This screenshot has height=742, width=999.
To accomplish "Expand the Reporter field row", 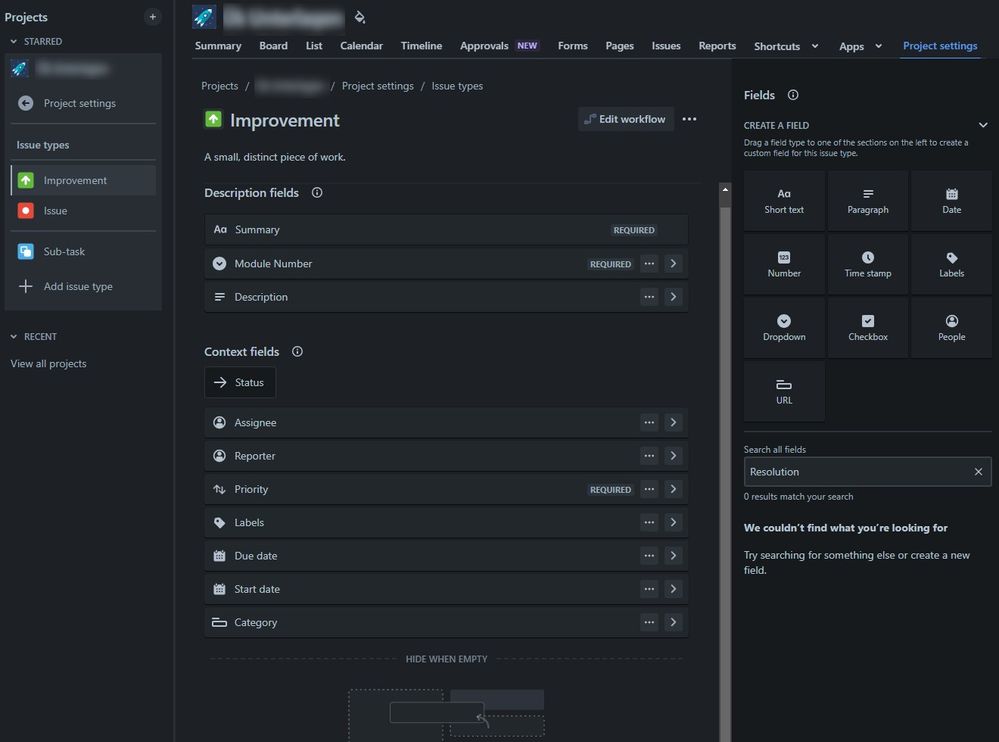I will tap(673, 455).
